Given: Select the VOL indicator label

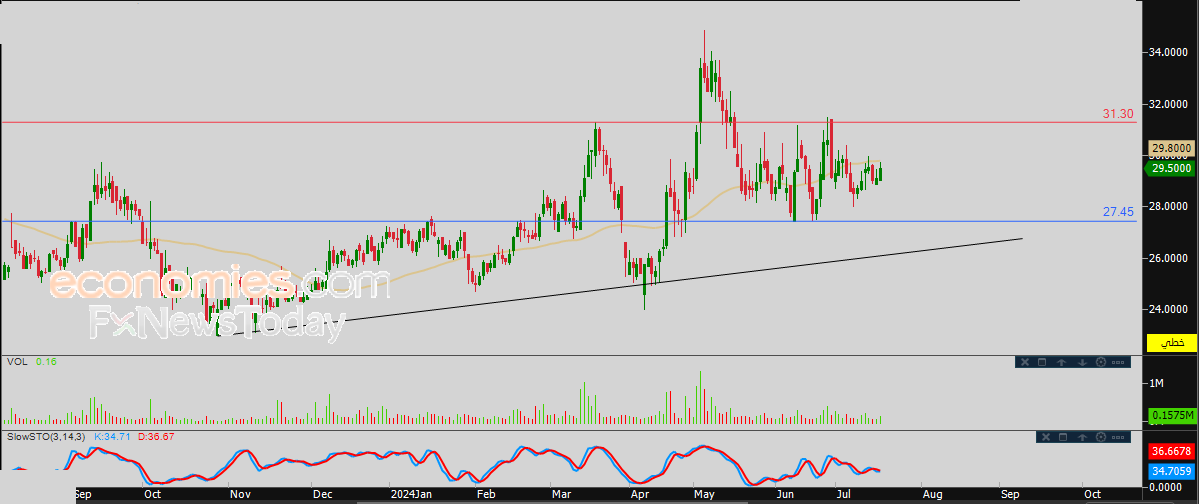Looking at the screenshot, I should (x=17, y=361).
